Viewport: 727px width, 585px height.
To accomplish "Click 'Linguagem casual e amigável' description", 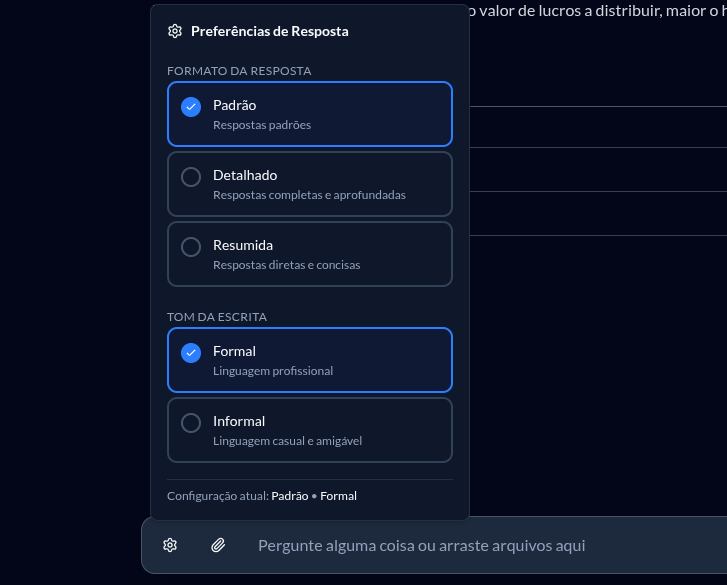I will [287, 441].
